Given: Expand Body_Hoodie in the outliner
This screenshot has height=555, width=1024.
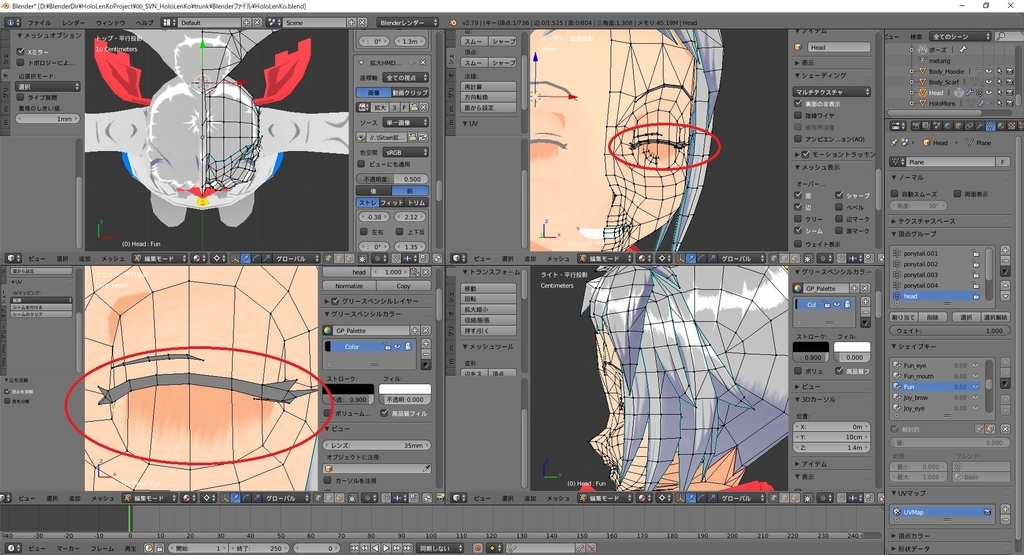Looking at the screenshot, I should pyautogui.click(x=912, y=71).
